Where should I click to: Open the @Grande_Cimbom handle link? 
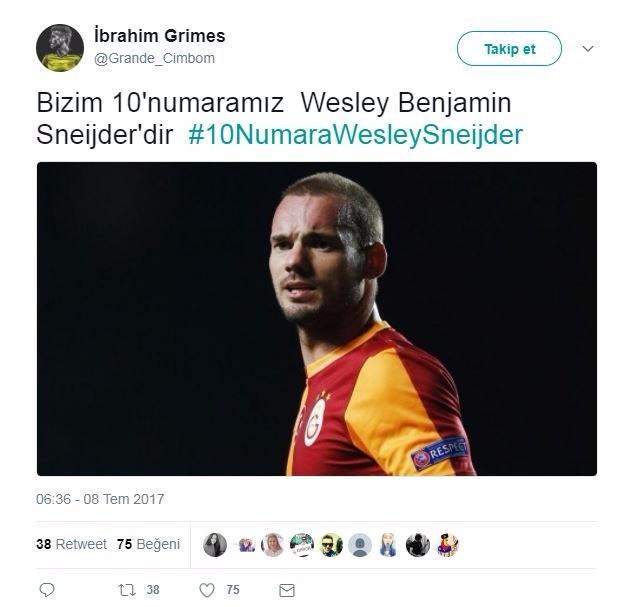[x=154, y=58]
